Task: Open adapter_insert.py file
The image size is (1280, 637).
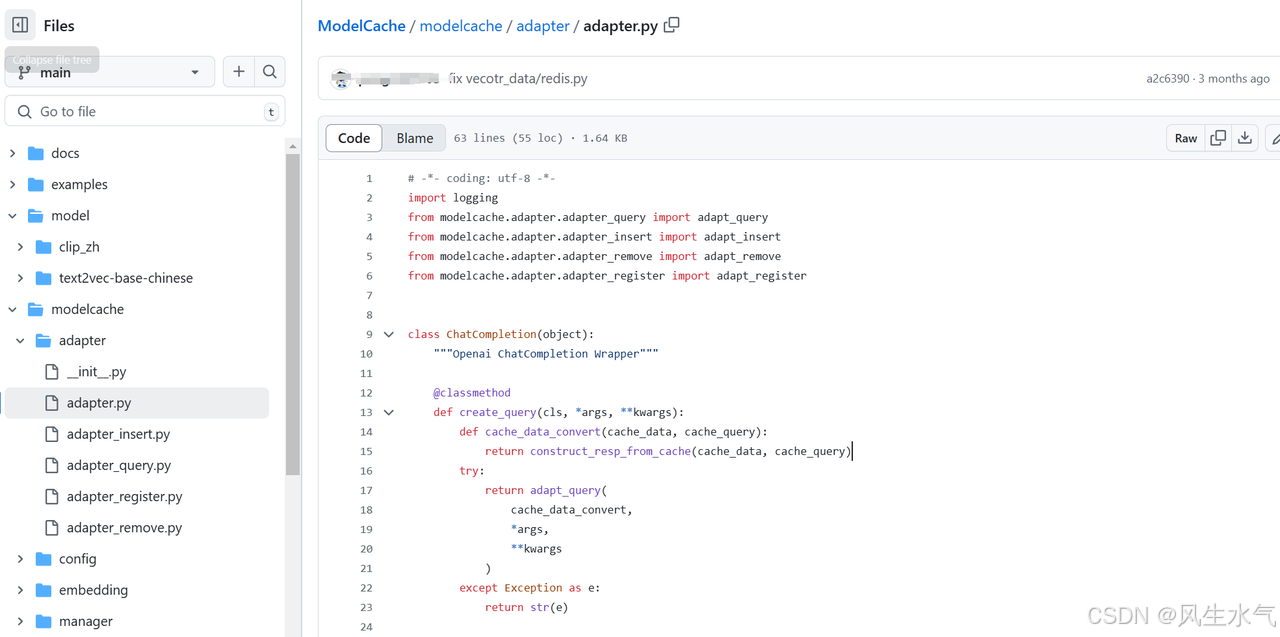Action: pyautogui.click(x=118, y=434)
